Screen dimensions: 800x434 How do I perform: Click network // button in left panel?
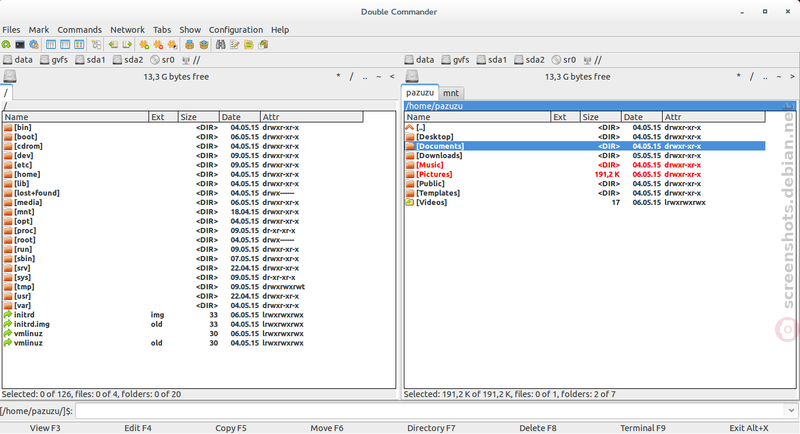pos(191,60)
